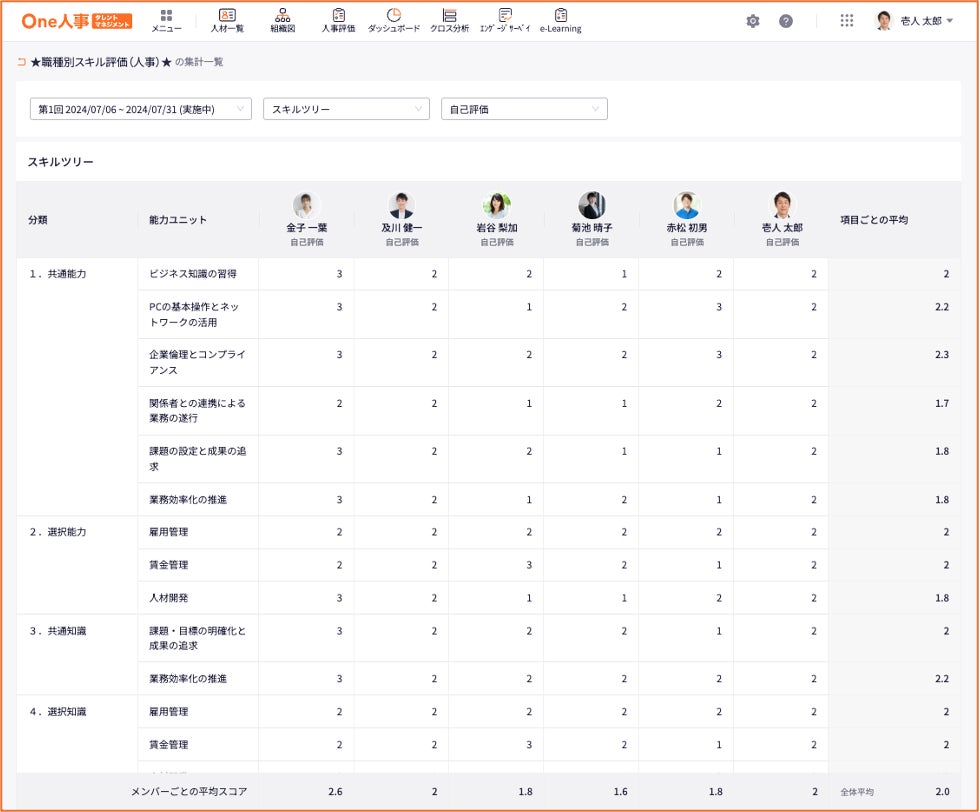This screenshot has width=980, height=812.
Task: Click average 2.3 for 企業倫理とコンプライアンス
Action: click(942, 354)
